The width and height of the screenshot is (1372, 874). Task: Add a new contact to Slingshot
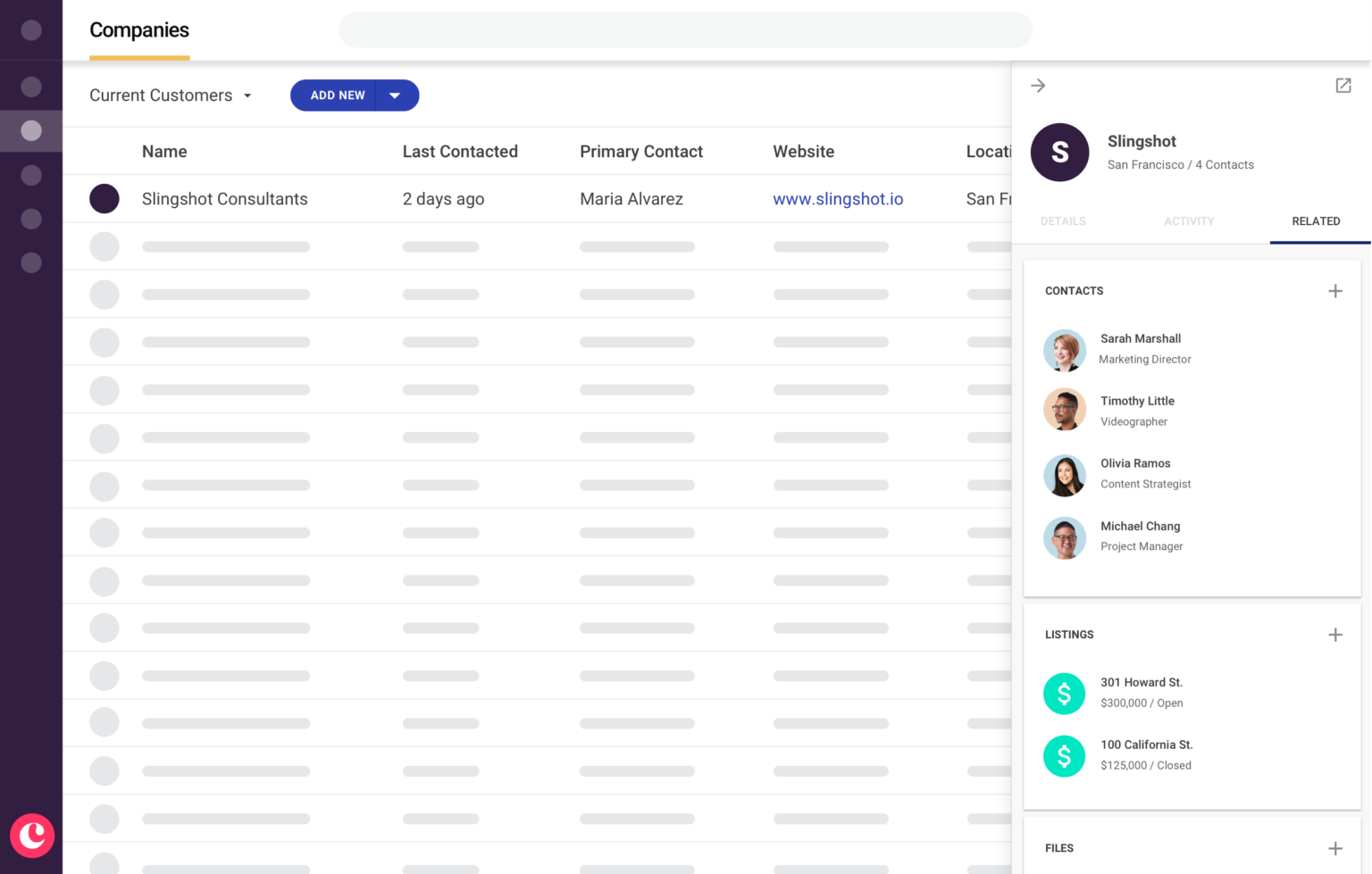[1335, 290]
